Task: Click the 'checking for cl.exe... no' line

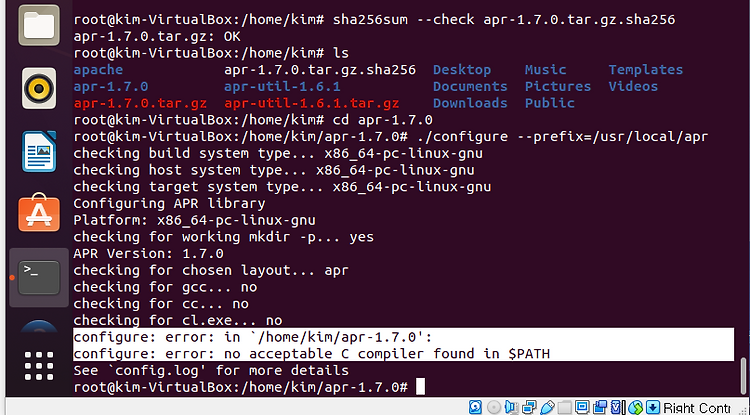Action: tap(178, 320)
